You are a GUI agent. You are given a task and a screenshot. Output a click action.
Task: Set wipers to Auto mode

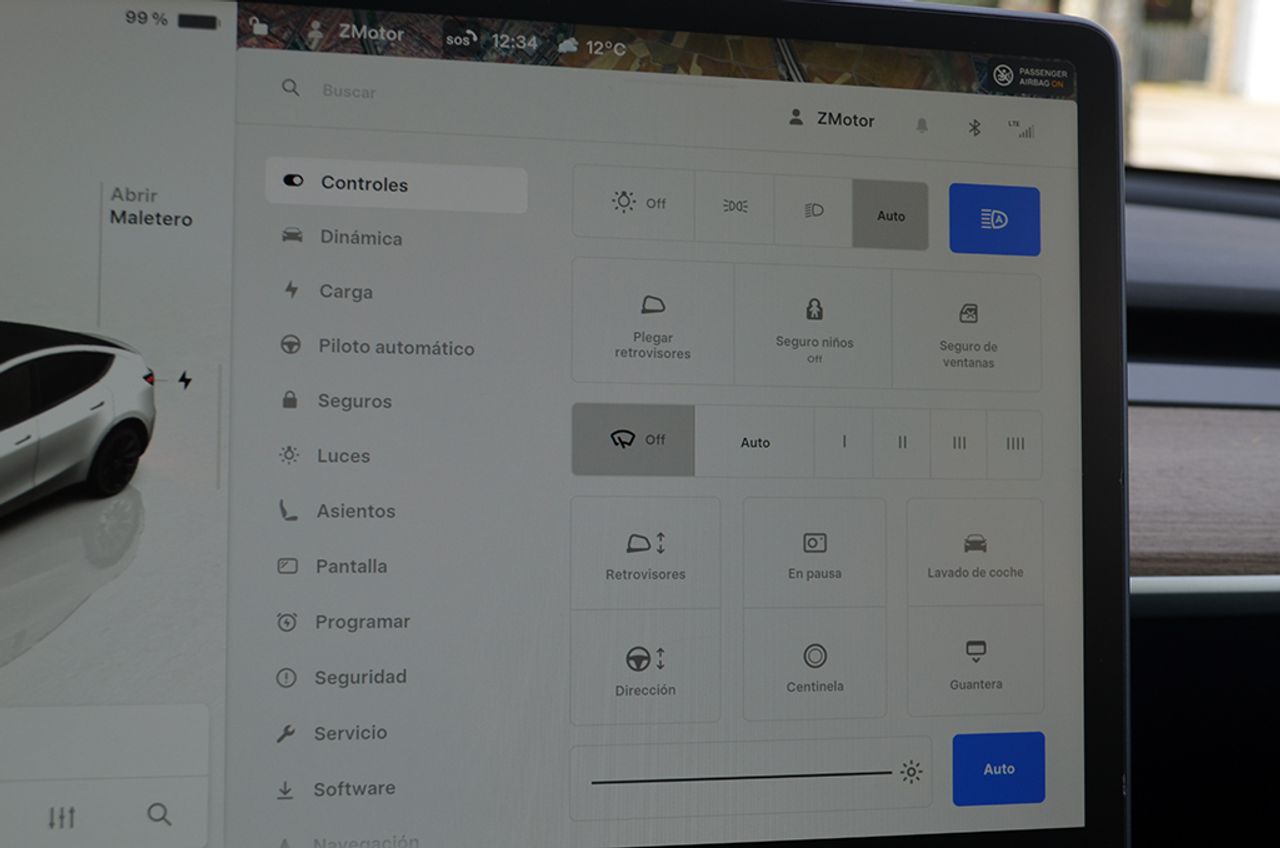tap(755, 442)
